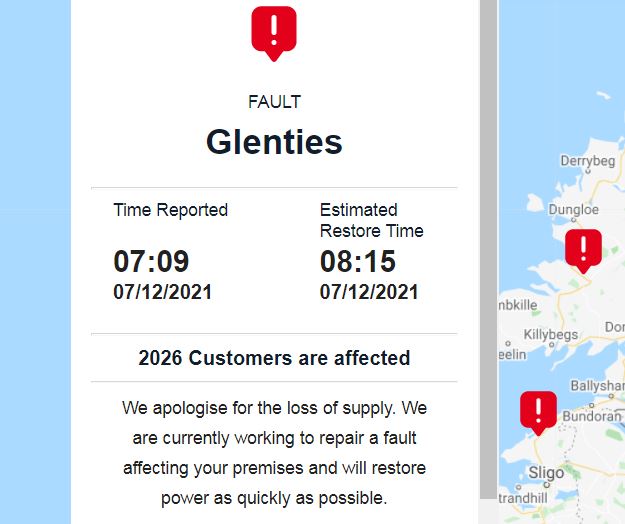The height and width of the screenshot is (524, 625).
Task: Click the apology message paragraph
Action: tap(274, 452)
